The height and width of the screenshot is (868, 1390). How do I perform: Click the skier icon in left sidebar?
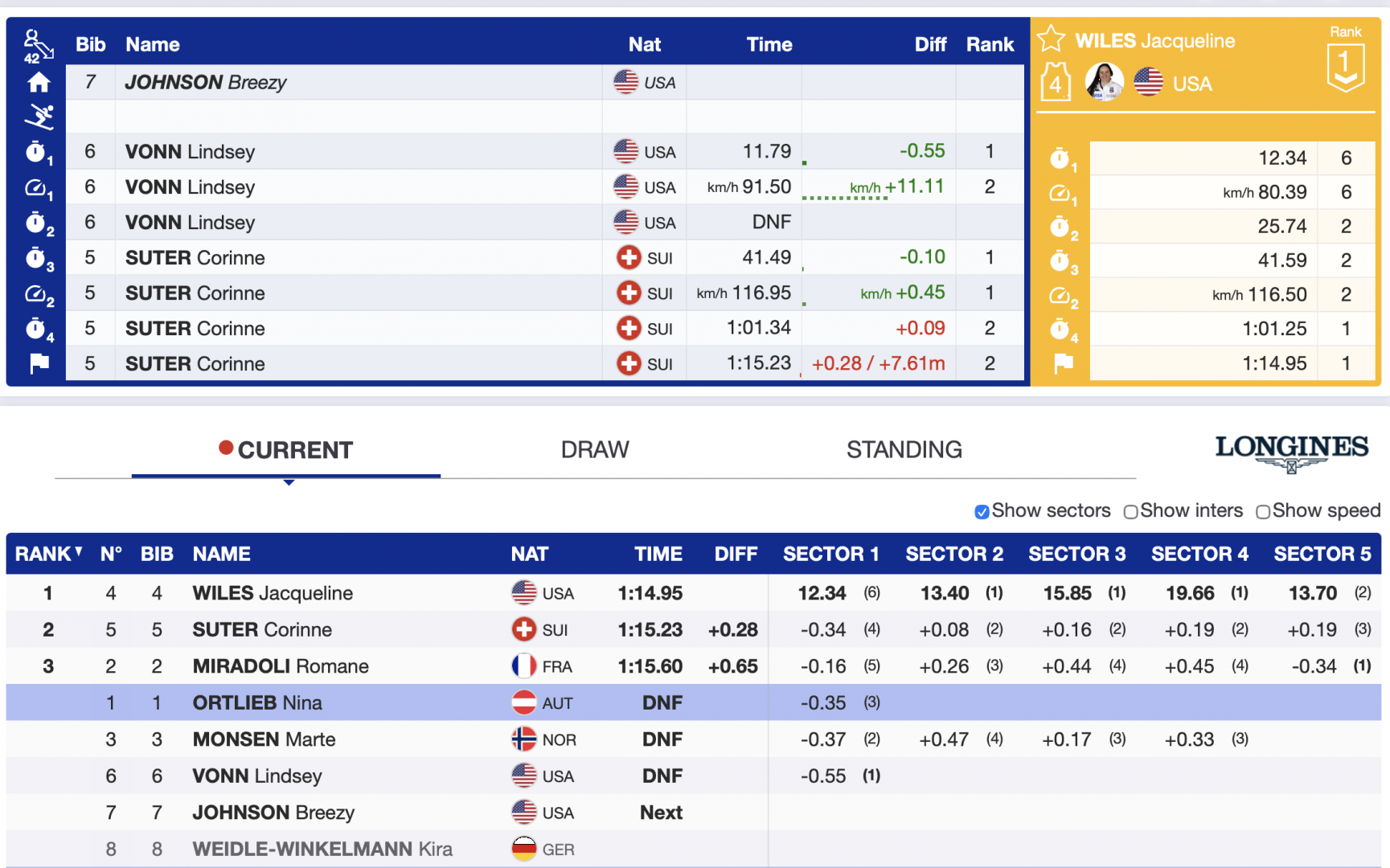[39, 117]
